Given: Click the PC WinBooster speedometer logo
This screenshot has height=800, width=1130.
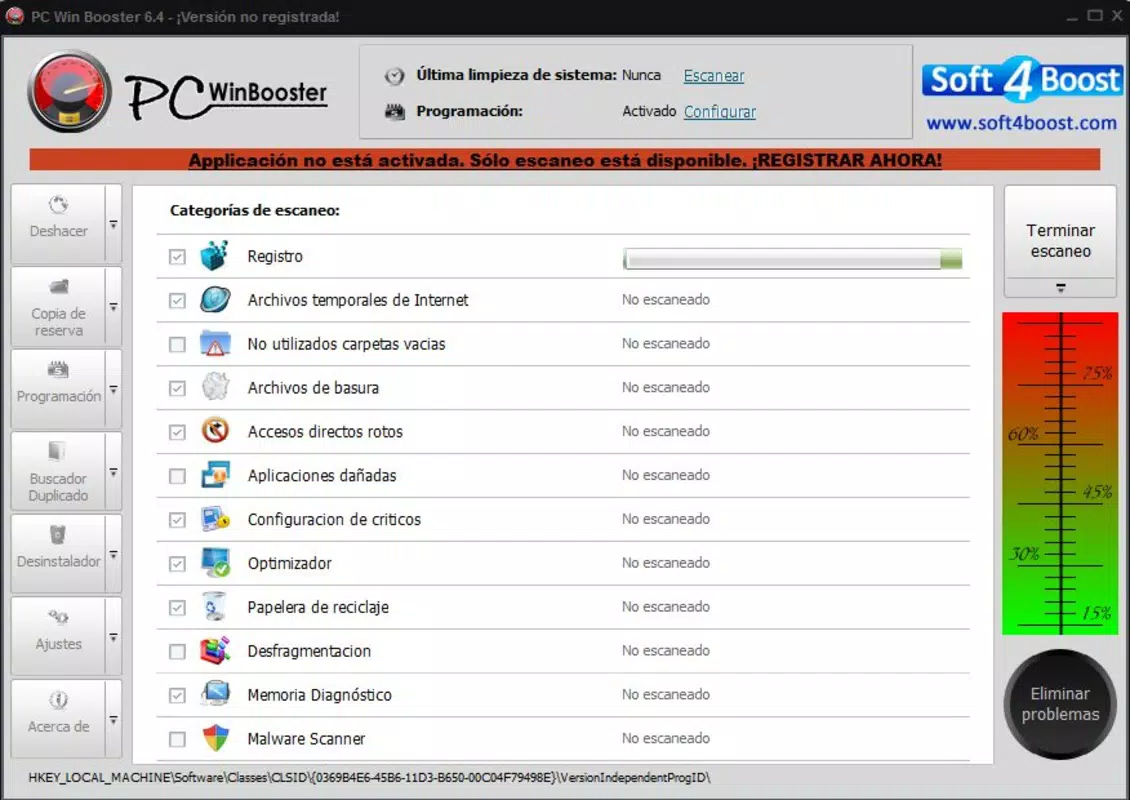Looking at the screenshot, I should point(69,92).
